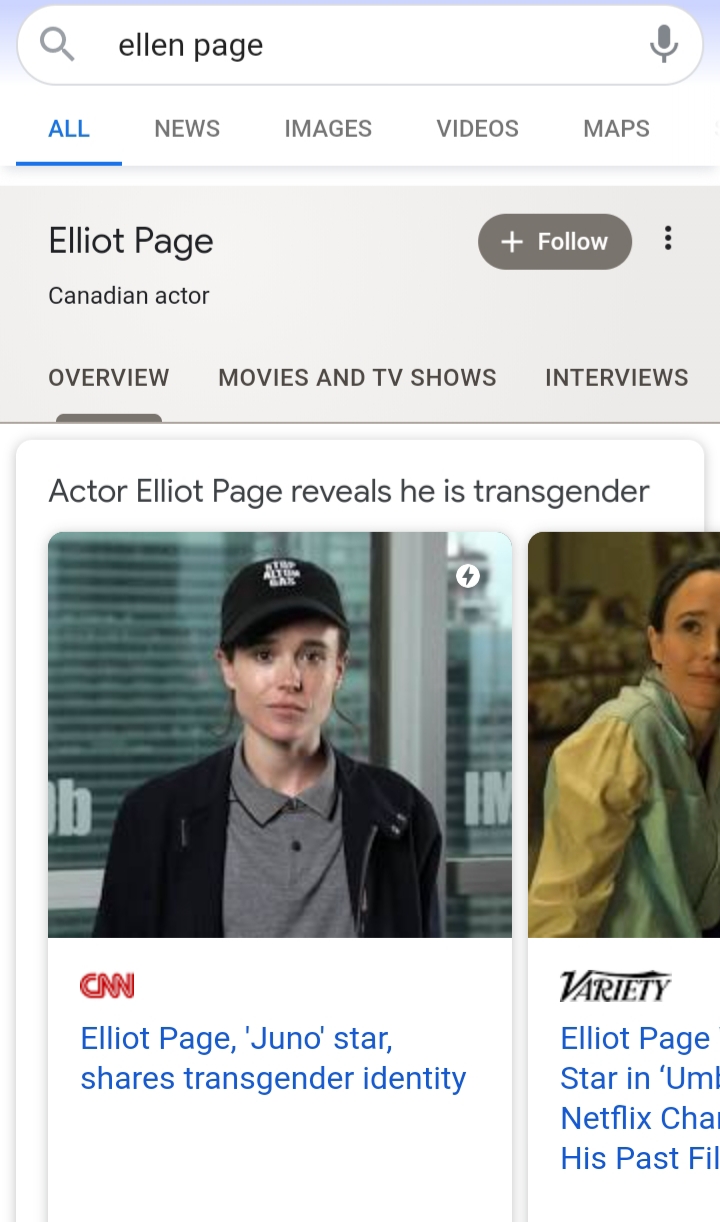
Task: Switch to the News tab
Action: tap(187, 129)
